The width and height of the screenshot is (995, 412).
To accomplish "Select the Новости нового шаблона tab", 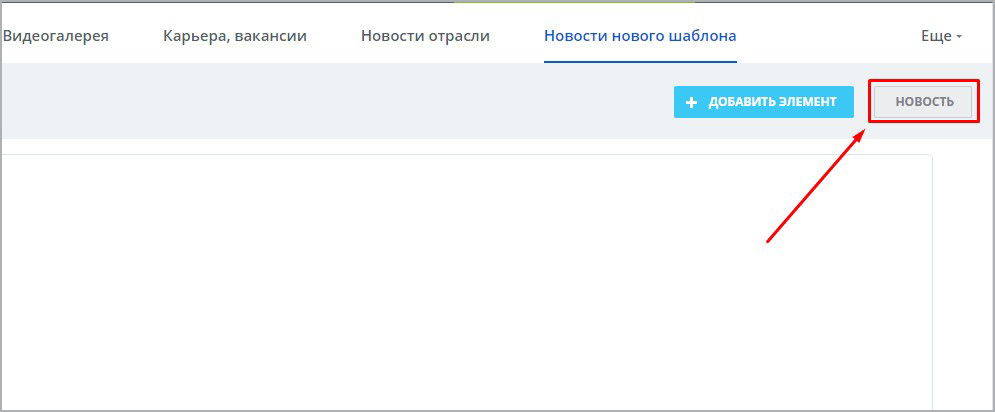I will pos(640,36).
